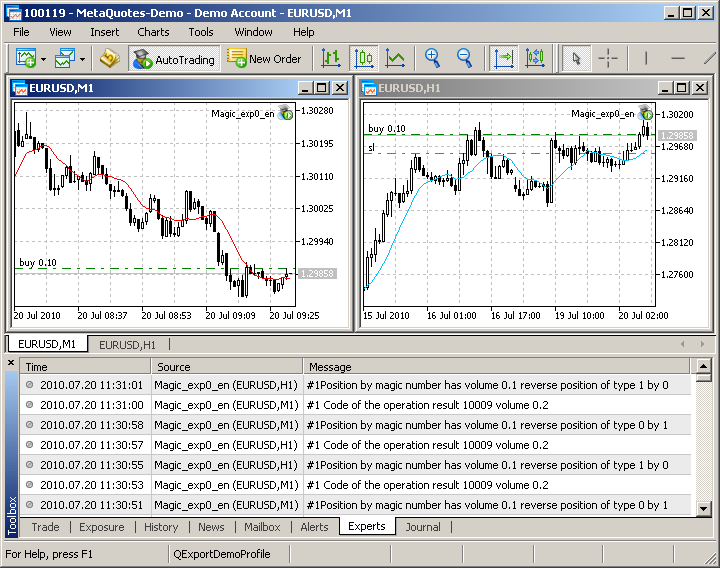
Task: Open the Trade tab in Toolbox
Action: [x=45, y=527]
